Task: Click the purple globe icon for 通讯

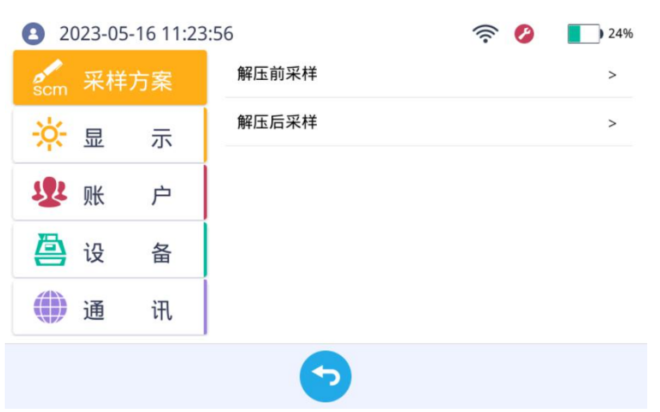Action: click(x=49, y=308)
